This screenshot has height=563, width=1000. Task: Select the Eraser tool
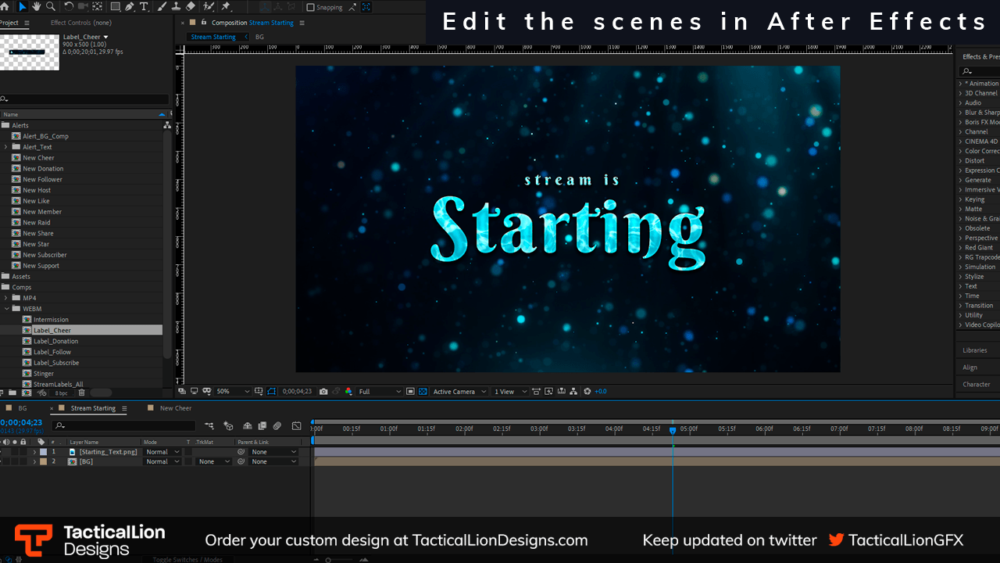tap(191, 6)
